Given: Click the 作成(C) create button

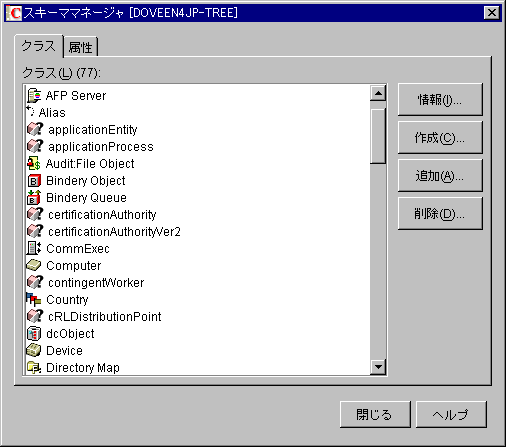Looking at the screenshot, I should click(x=440, y=137).
